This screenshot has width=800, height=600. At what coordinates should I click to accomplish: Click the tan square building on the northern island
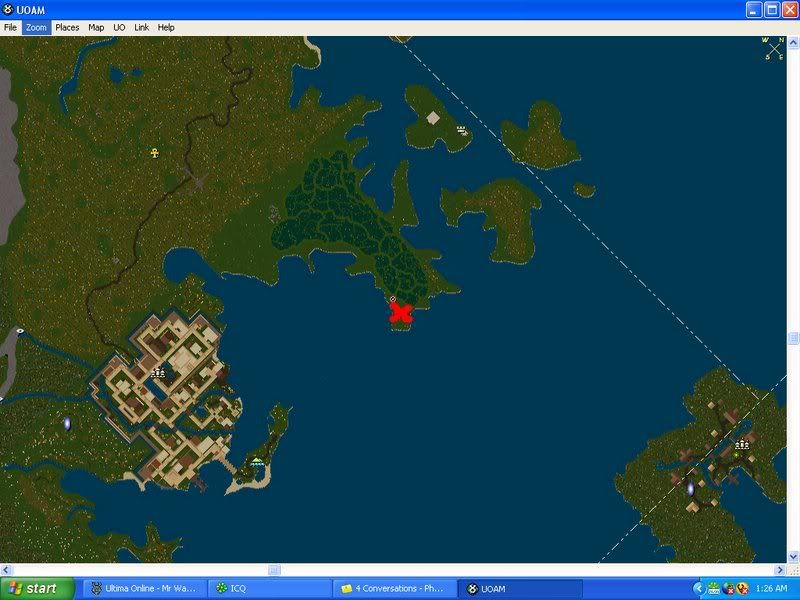433,118
